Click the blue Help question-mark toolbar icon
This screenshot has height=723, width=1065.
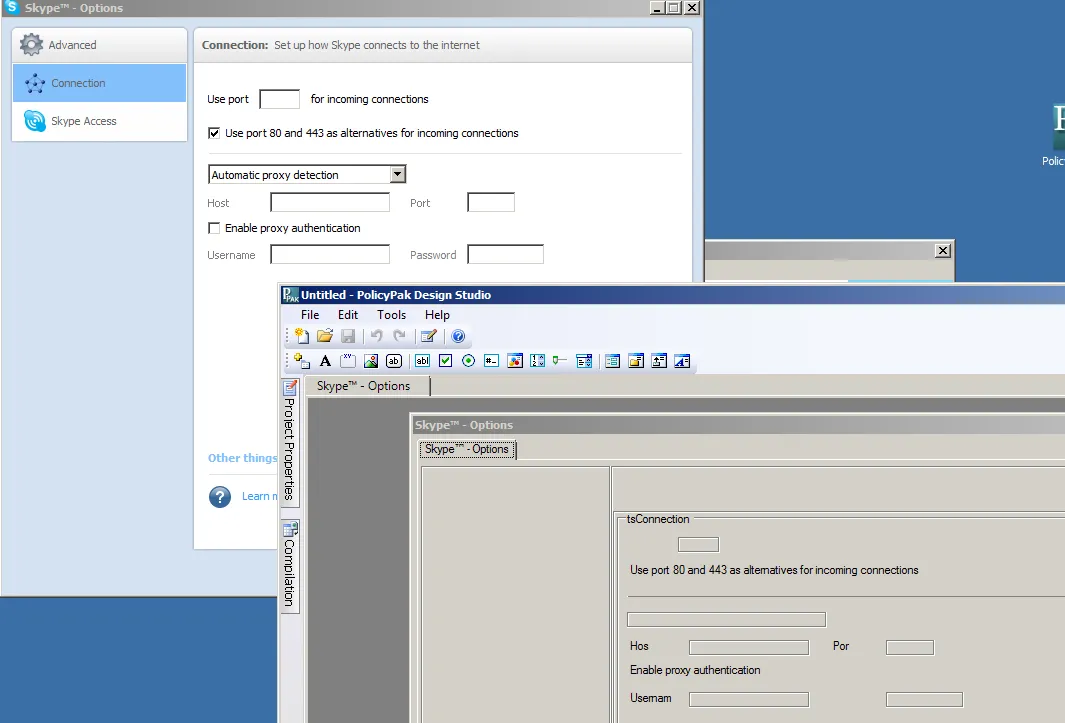click(458, 336)
